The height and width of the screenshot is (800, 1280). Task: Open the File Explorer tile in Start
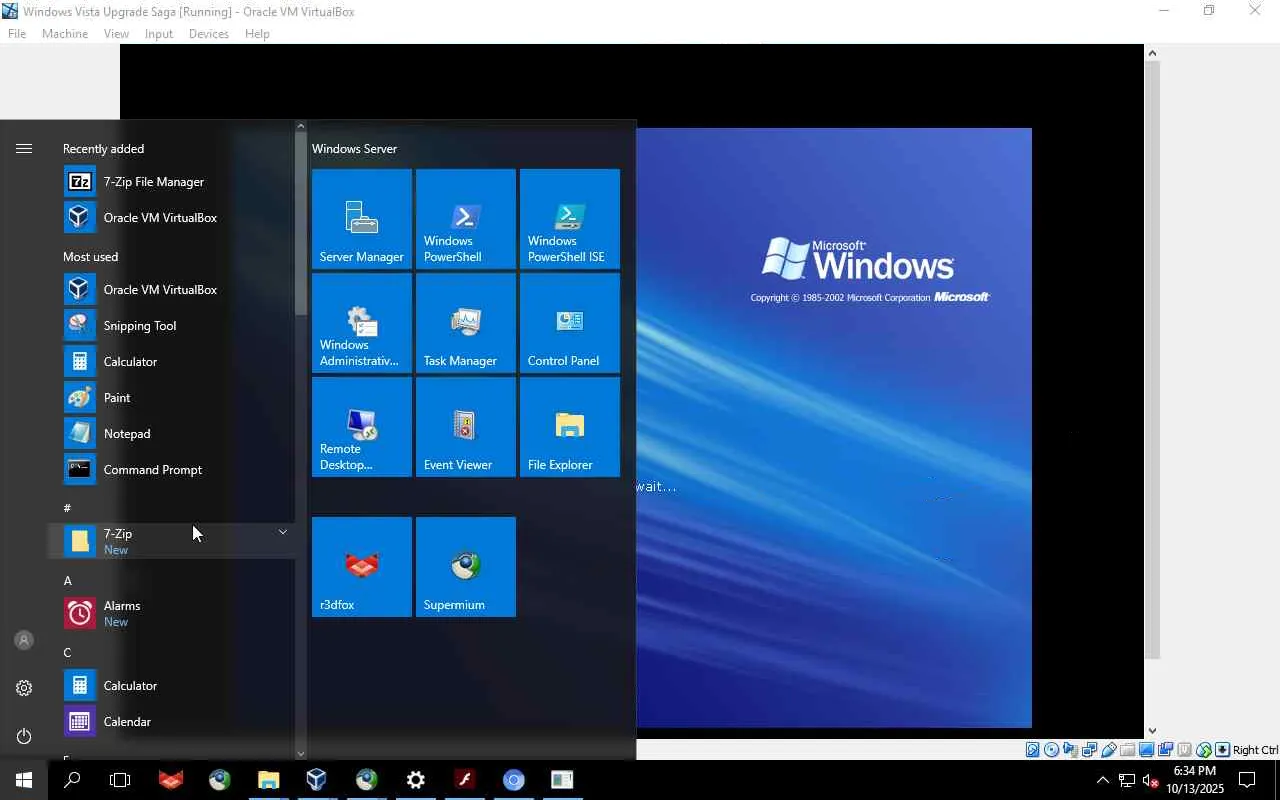pyautogui.click(x=570, y=427)
